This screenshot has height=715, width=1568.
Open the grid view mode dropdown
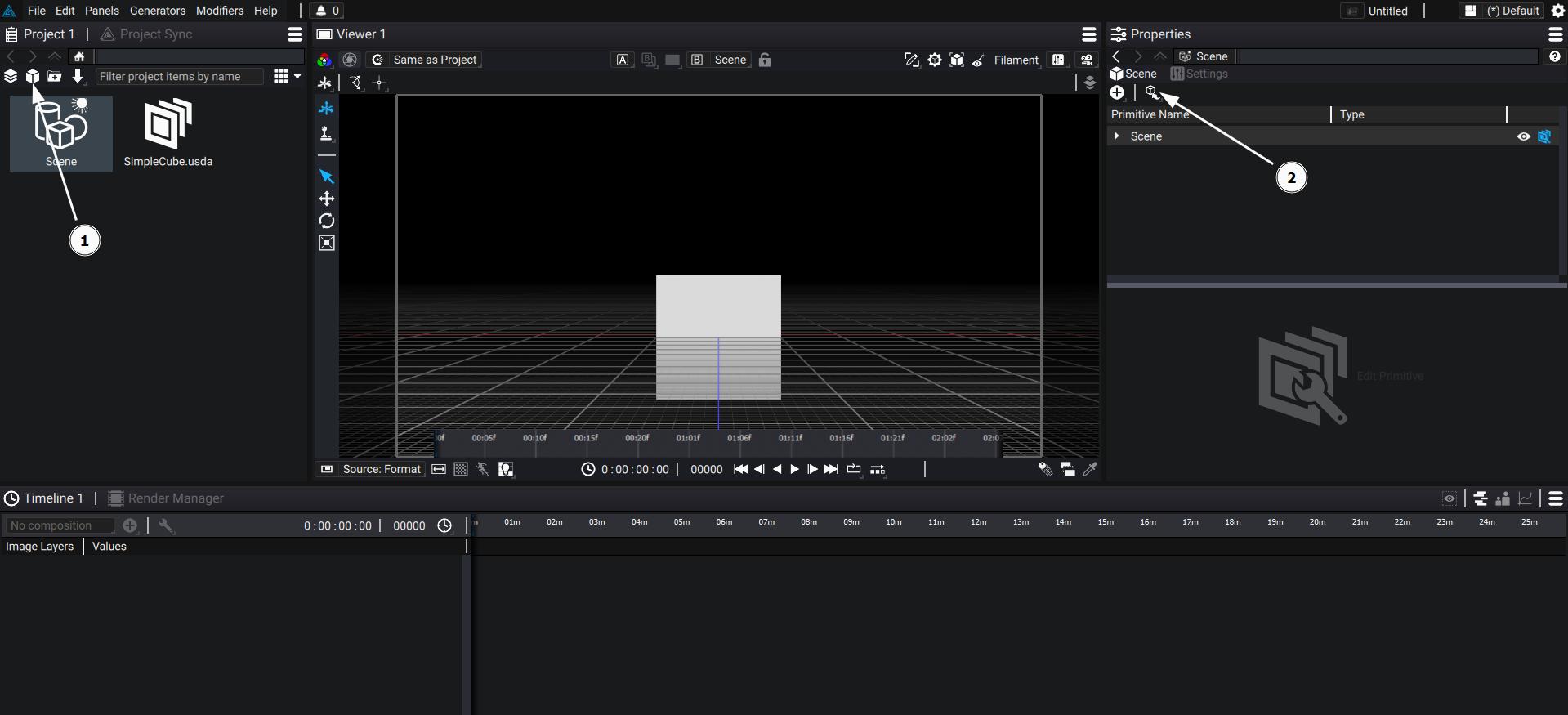tap(287, 76)
